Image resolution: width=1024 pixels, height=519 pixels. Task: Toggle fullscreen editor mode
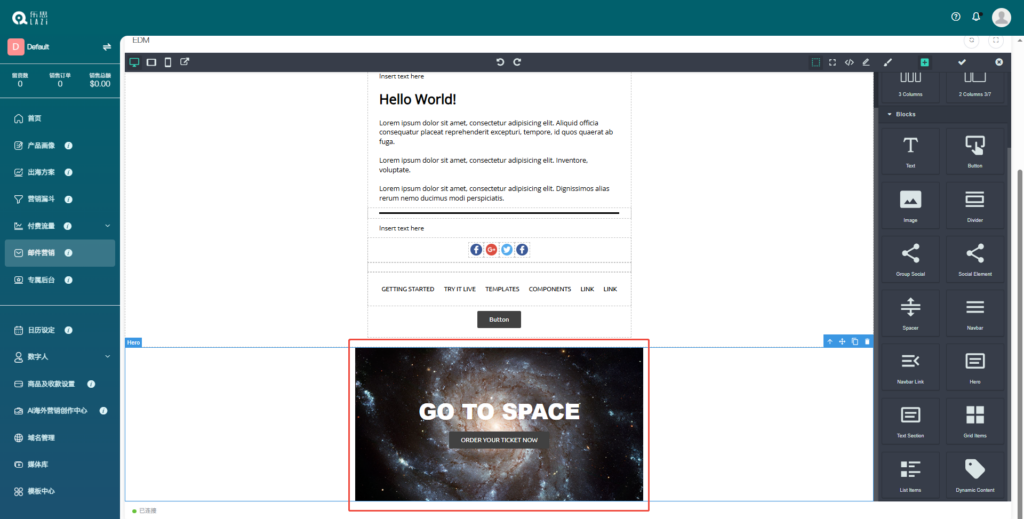pyautogui.click(x=832, y=62)
